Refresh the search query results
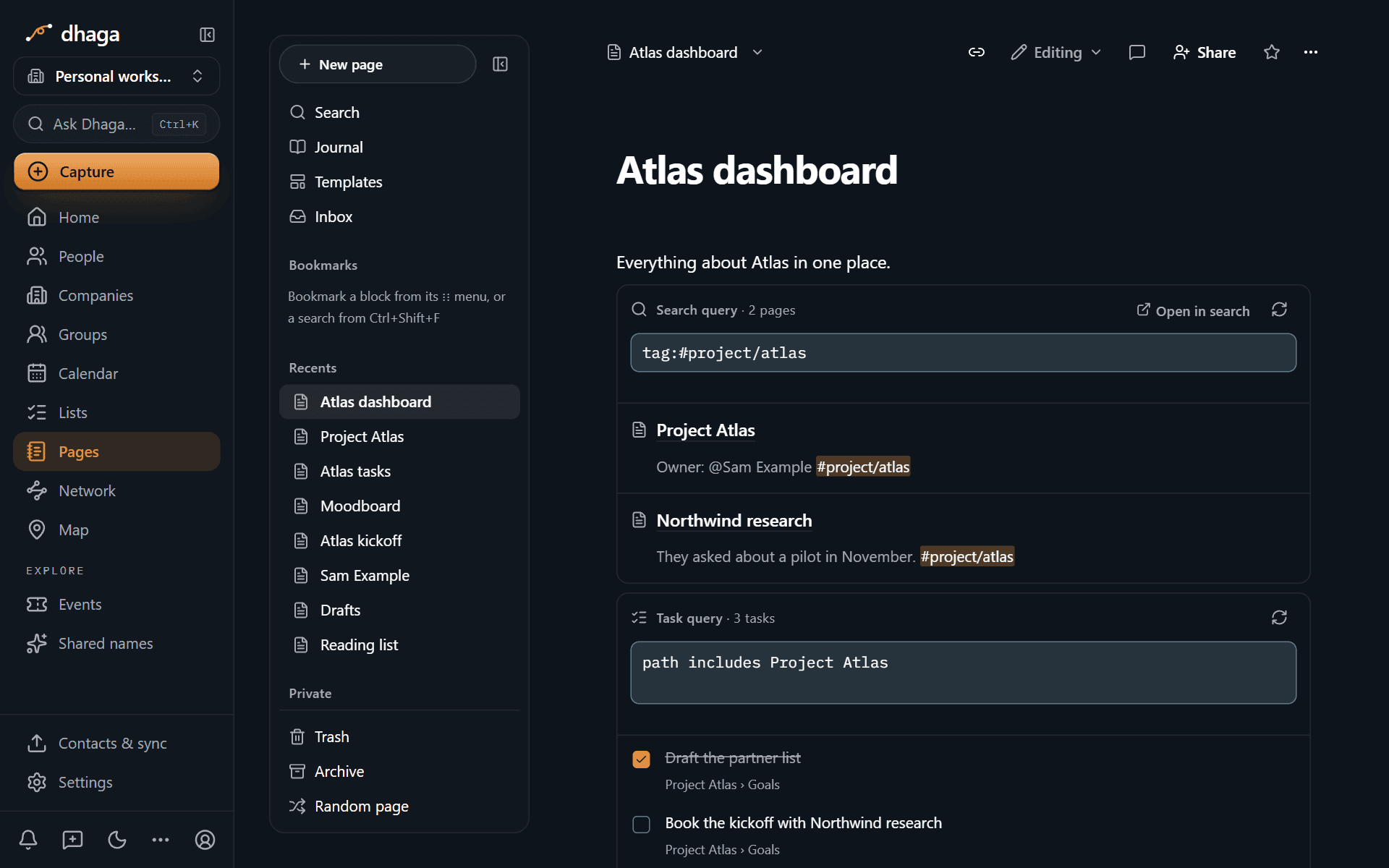Image resolution: width=1389 pixels, height=868 pixels. point(1279,310)
